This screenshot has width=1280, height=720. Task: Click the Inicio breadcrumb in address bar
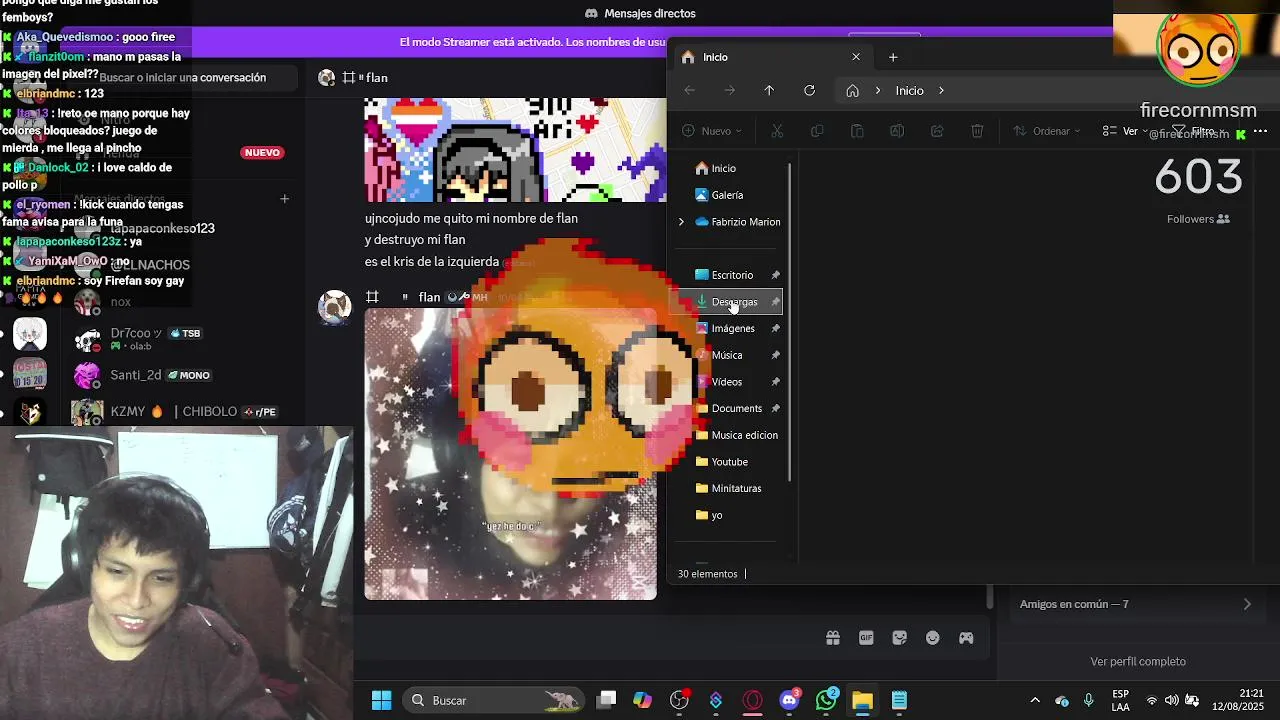click(x=909, y=90)
